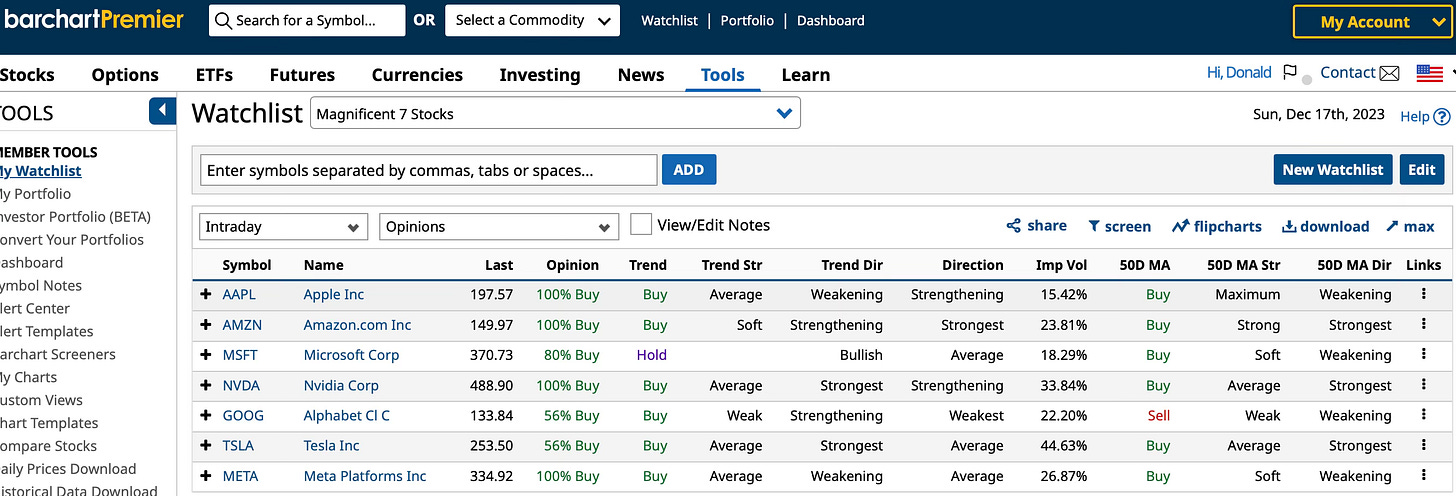Open the Stocks menu

pyautogui.click(x=27, y=75)
